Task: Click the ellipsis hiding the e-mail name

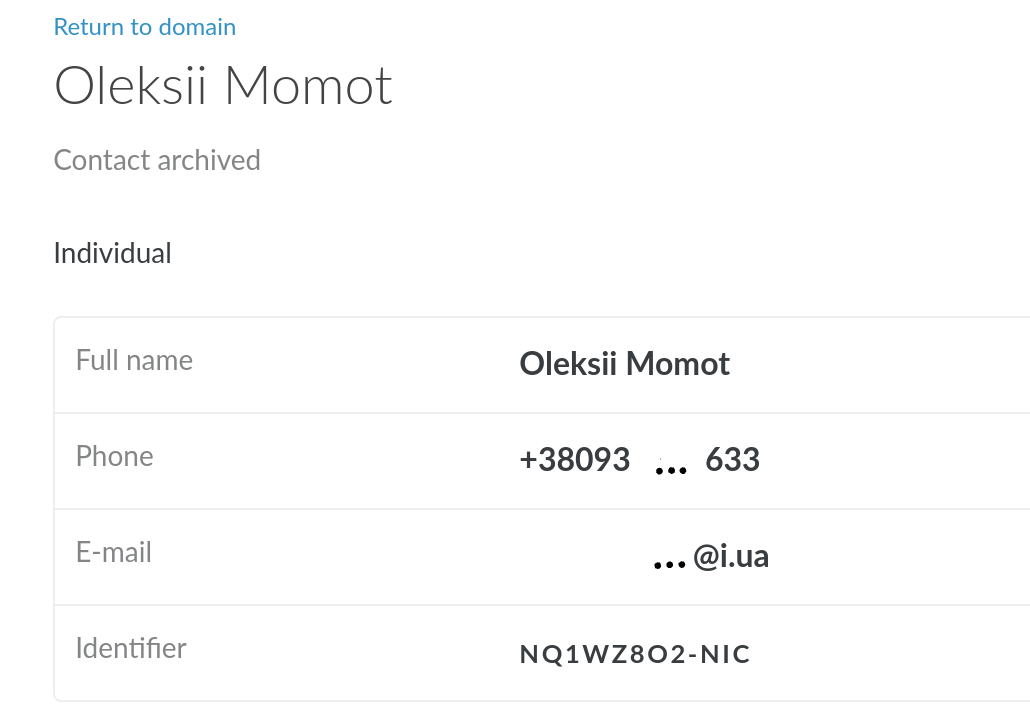Action: [668, 564]
